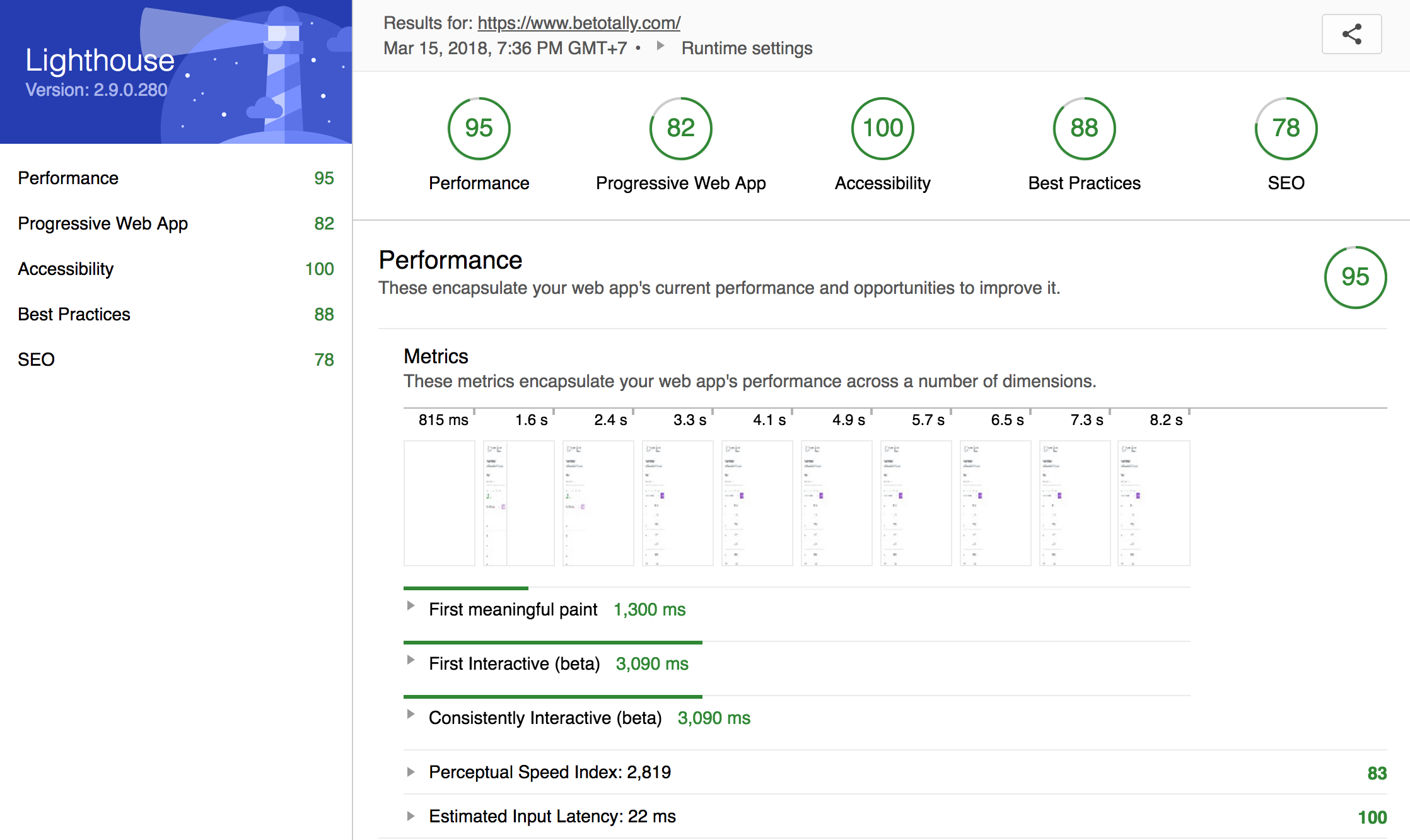Expand Perceptual Speed Index audit
Viewport: 1410px width, 840px height.
coord(411,772)
